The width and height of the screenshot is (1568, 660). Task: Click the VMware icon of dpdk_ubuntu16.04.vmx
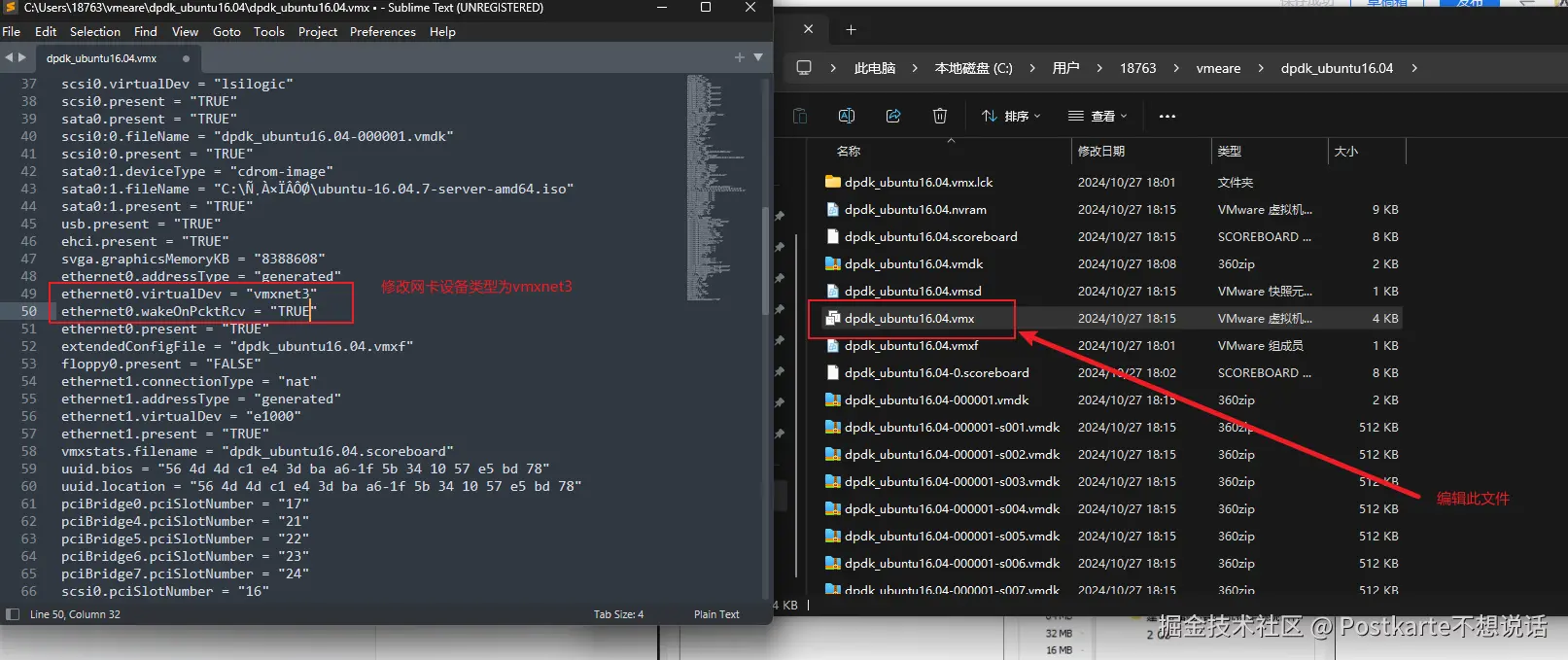[832, 318]
